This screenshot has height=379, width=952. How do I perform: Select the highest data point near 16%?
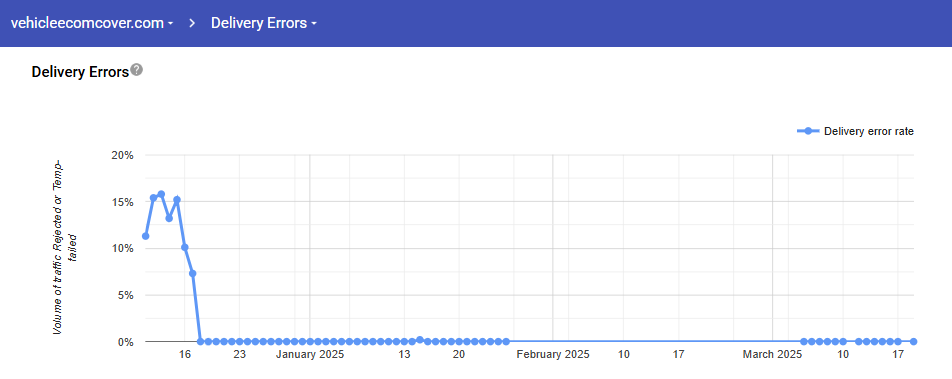click(161, 194)
